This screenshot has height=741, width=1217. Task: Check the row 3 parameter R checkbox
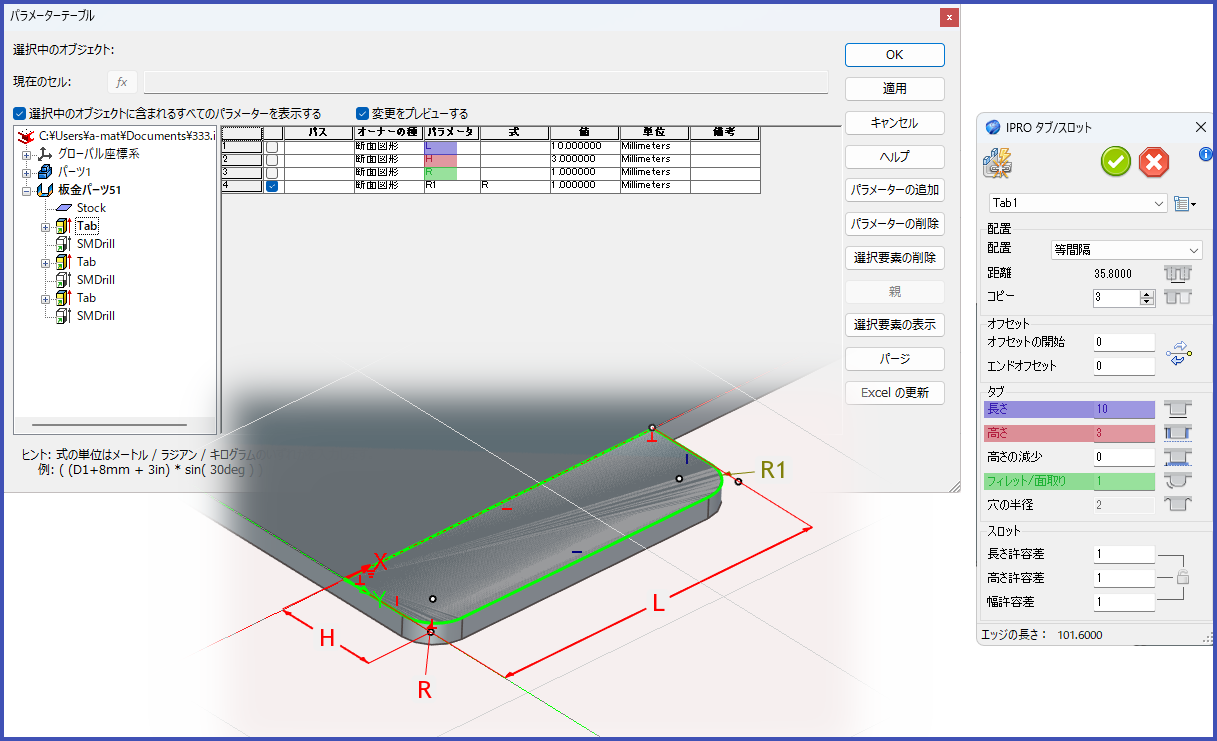tap(272, 172)
